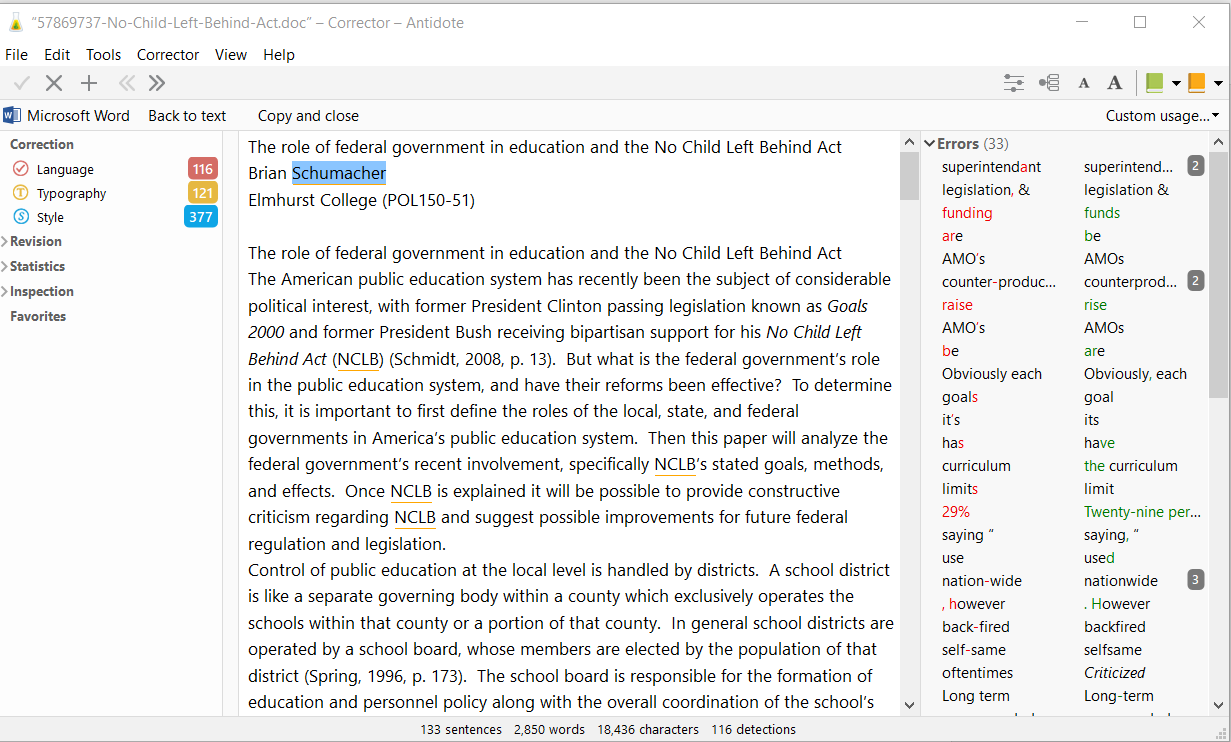Select the Style 377 count badge
This screenshot has height=742, width=1231.
[x=201, y=217]
